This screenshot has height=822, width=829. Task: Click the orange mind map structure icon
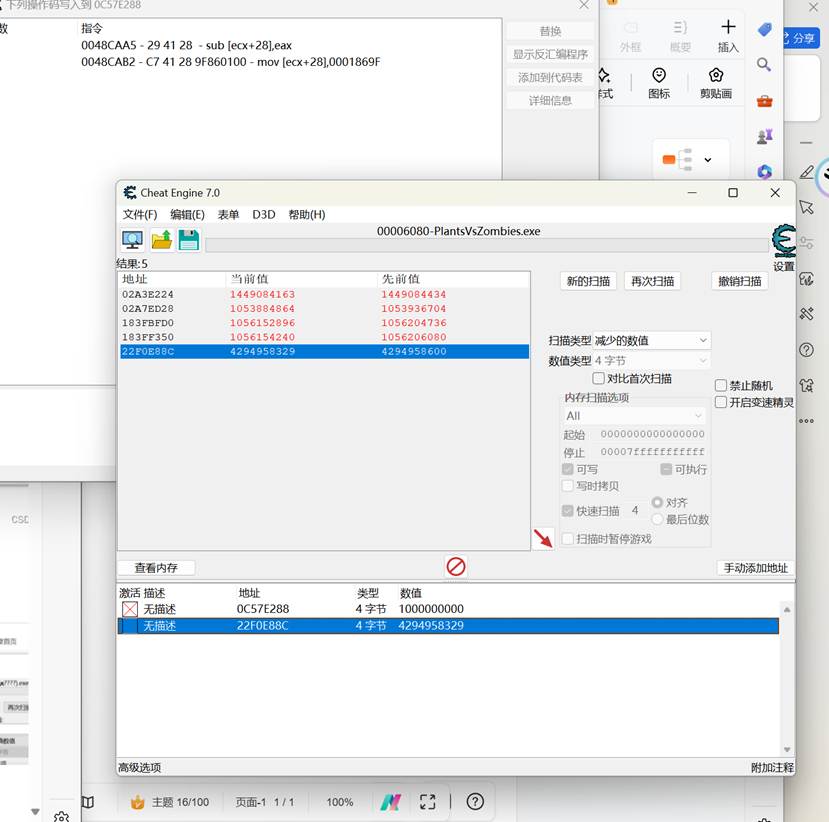(677, 159)
